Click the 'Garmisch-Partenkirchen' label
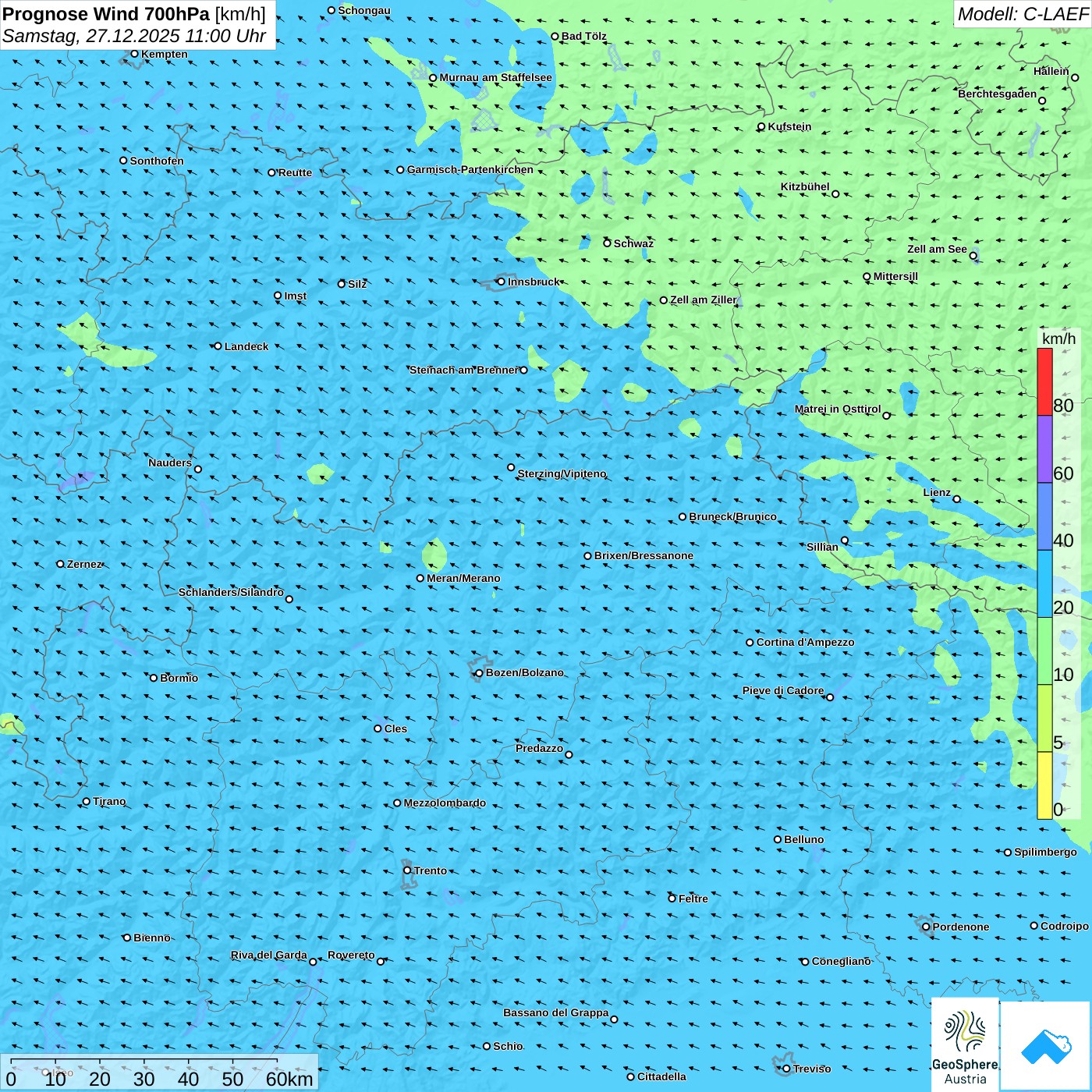This screenshot has height=1092, width=1092. pyautogui.click(x=470, y=169)
